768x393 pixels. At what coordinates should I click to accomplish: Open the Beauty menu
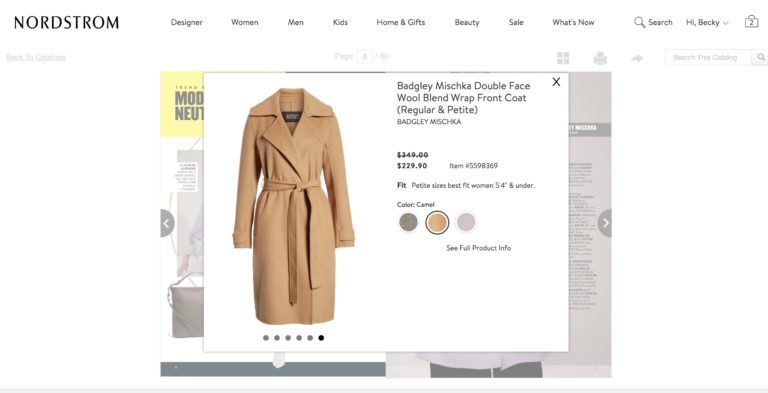coord(467,23)
